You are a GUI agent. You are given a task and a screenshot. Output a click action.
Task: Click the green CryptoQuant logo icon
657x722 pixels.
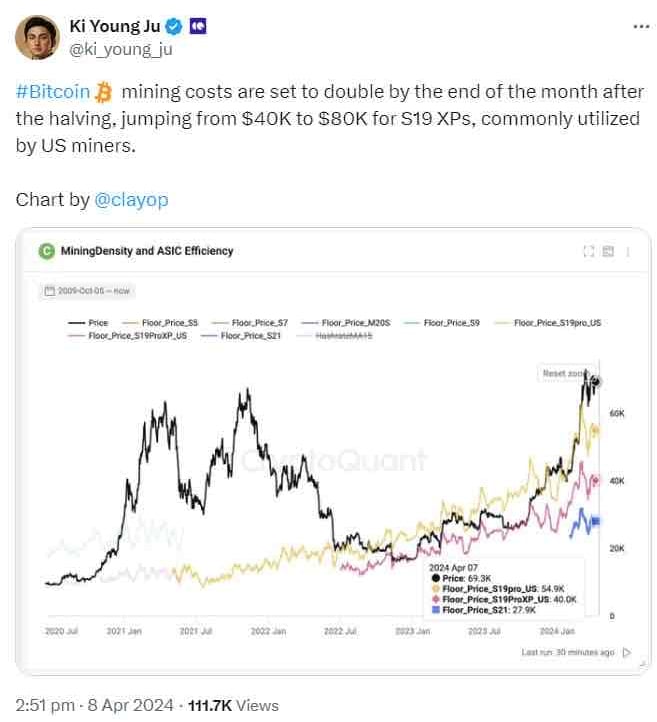coord(46,251)
